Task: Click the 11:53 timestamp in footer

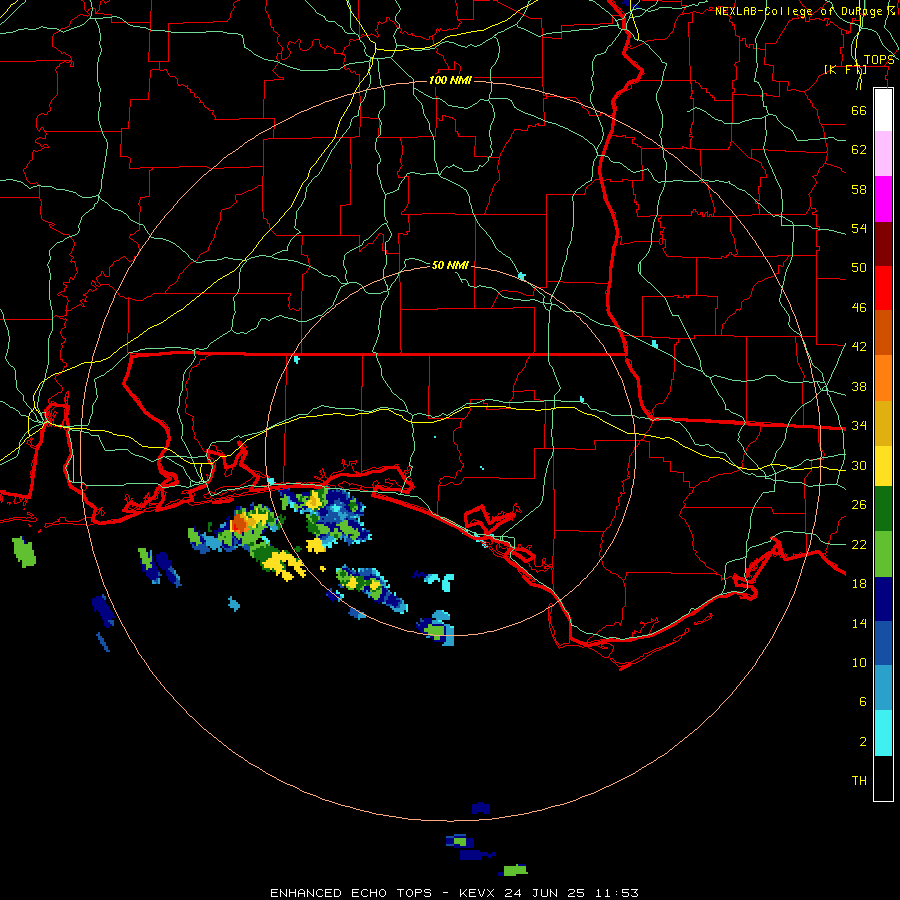Action: point(616,893)
